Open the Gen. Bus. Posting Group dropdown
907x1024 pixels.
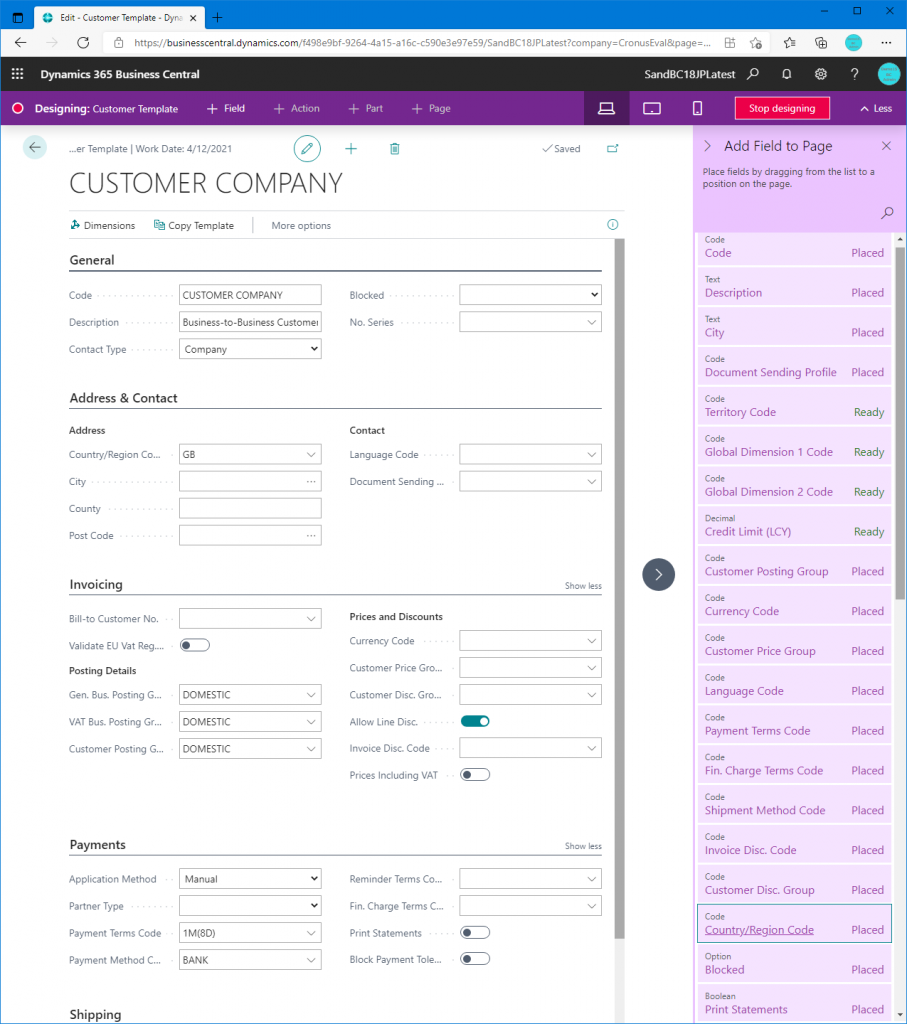pyautogui.click(x=311, y=695)
